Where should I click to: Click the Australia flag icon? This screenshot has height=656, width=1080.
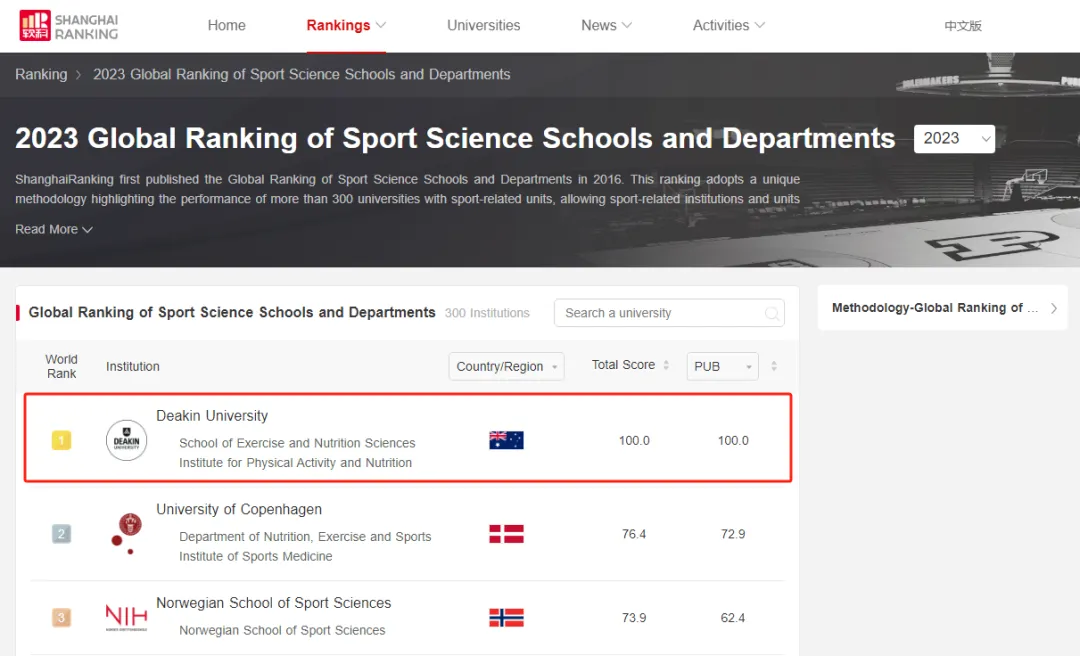click(x=506, y=440)
